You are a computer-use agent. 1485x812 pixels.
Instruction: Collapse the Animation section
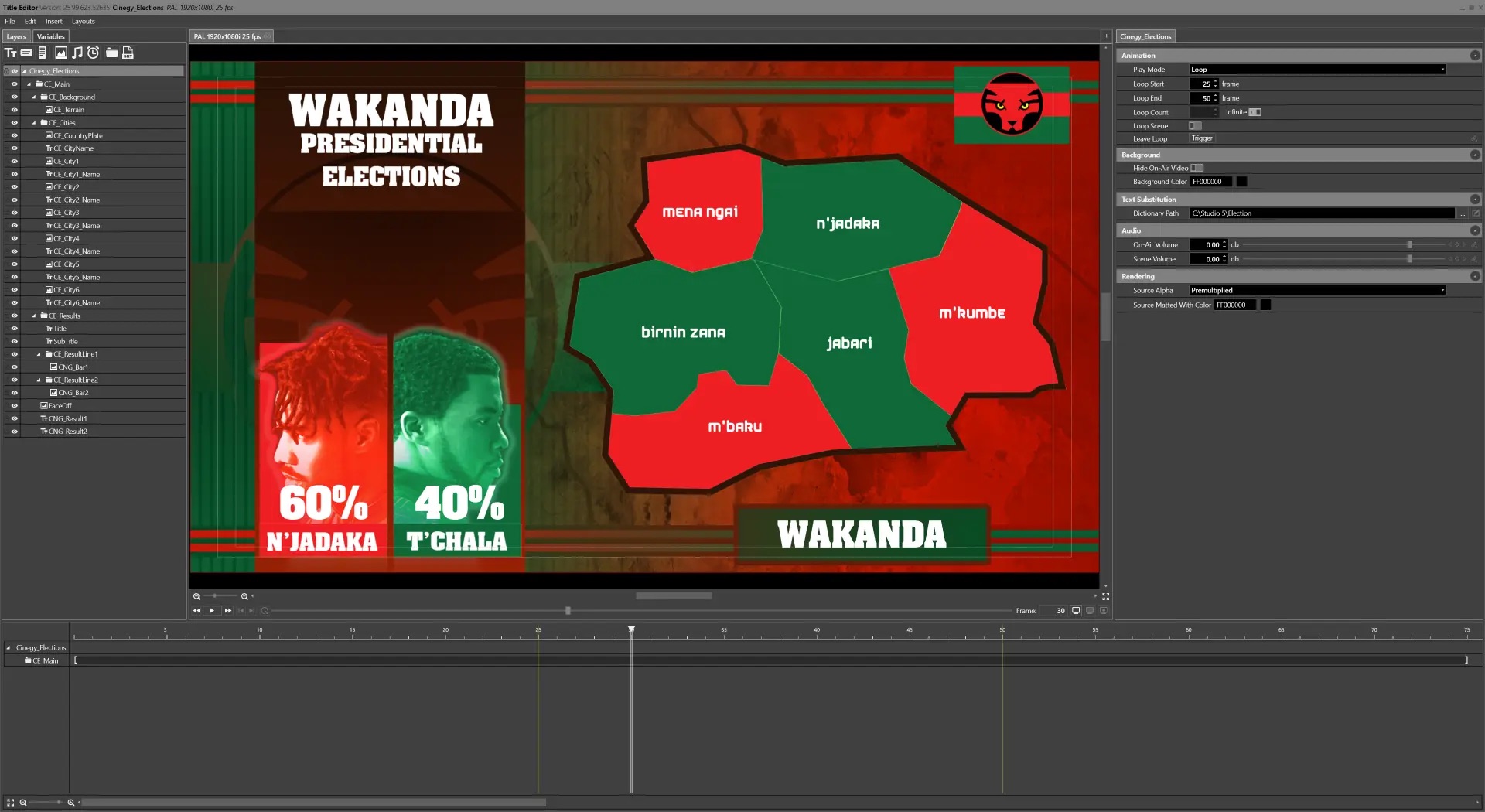[x=1474, y=56]
